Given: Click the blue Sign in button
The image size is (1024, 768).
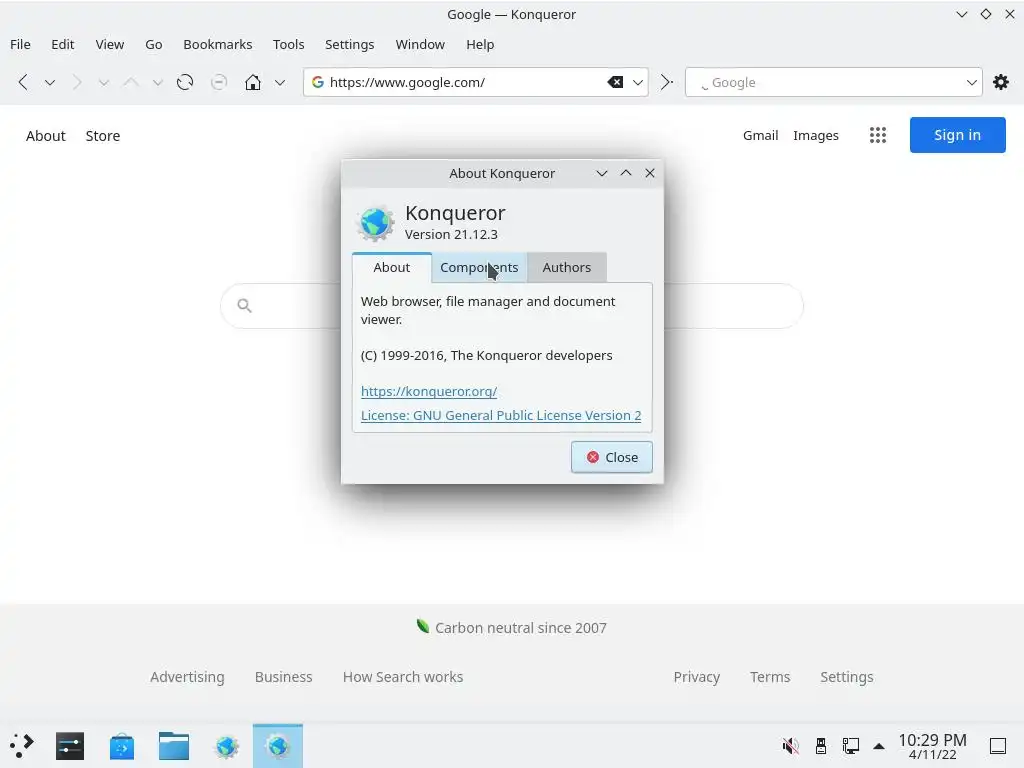Looking at the screenshot, I should [957, 135].
